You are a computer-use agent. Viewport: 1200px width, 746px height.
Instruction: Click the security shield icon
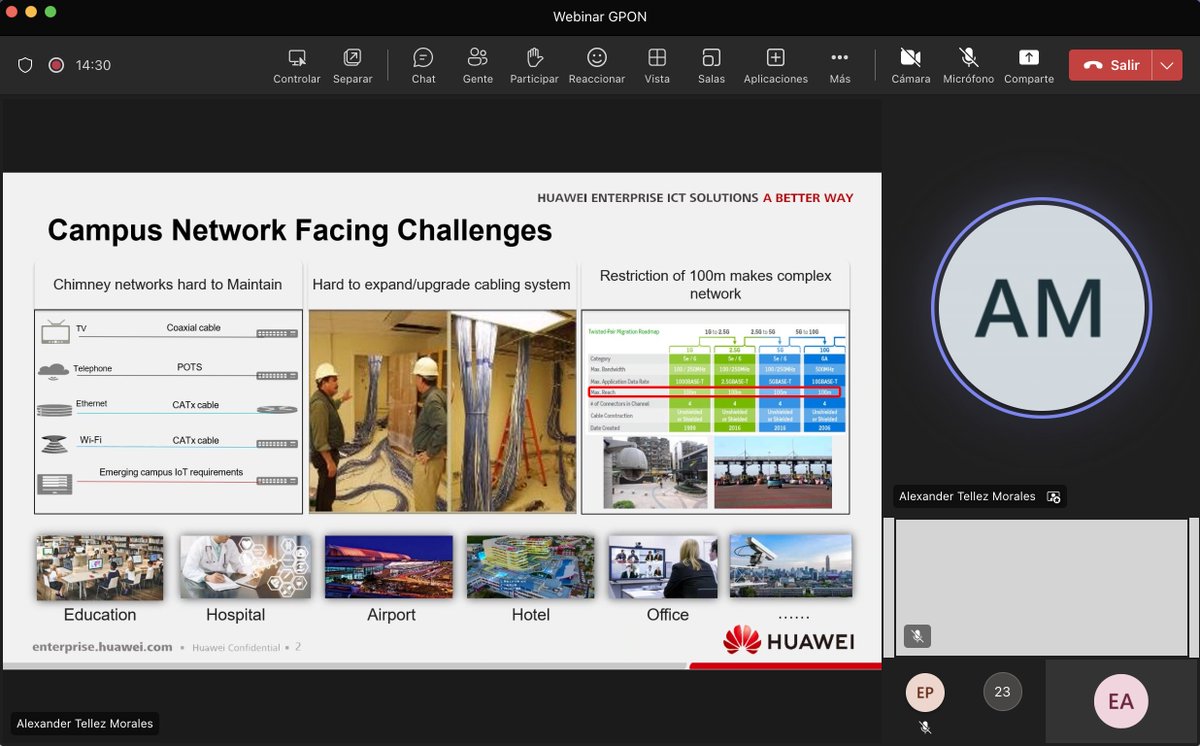pyautogui.click(x=25, y=64)
